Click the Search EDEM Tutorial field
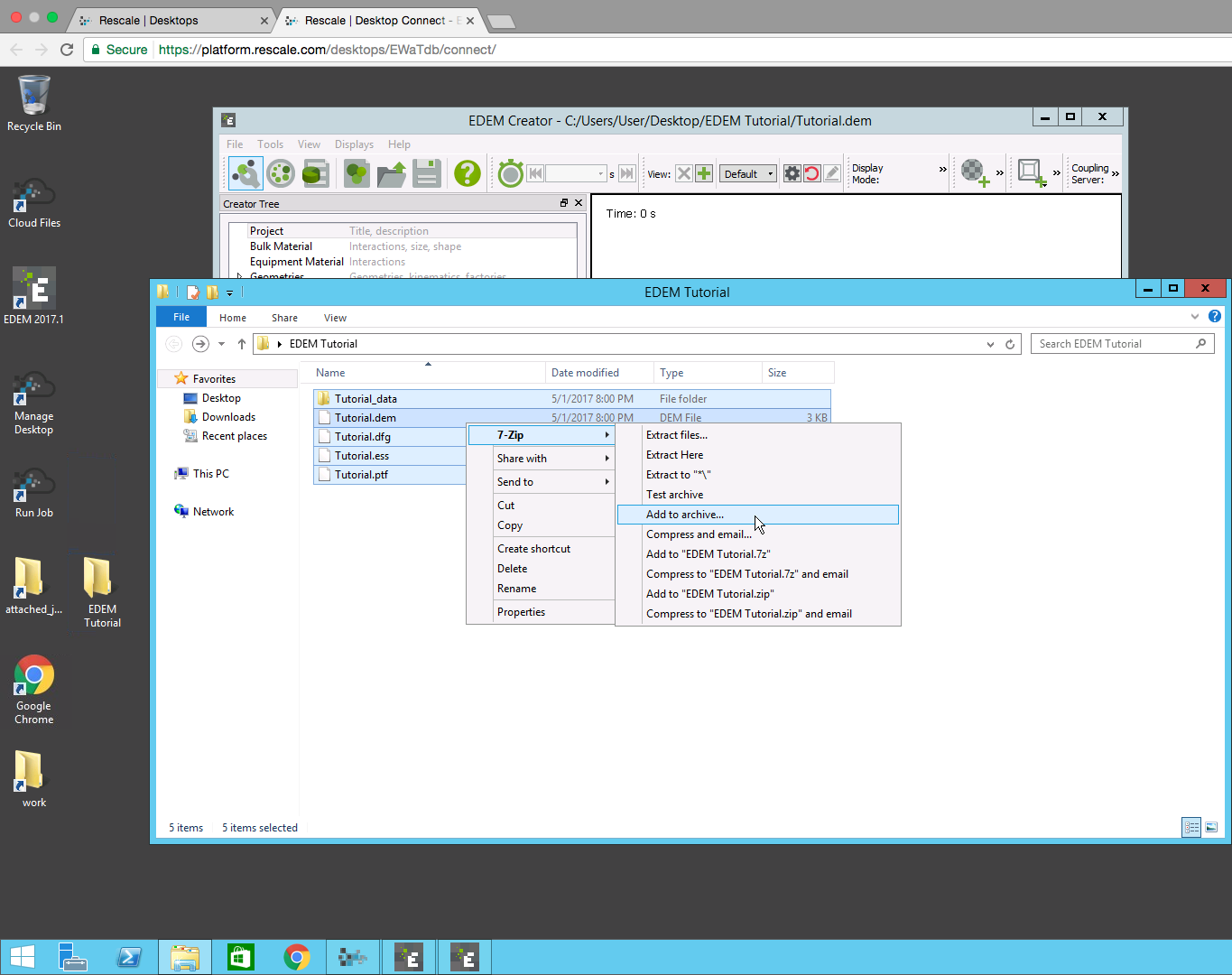Screen dimensions: 1232x975 [1114, 344]
